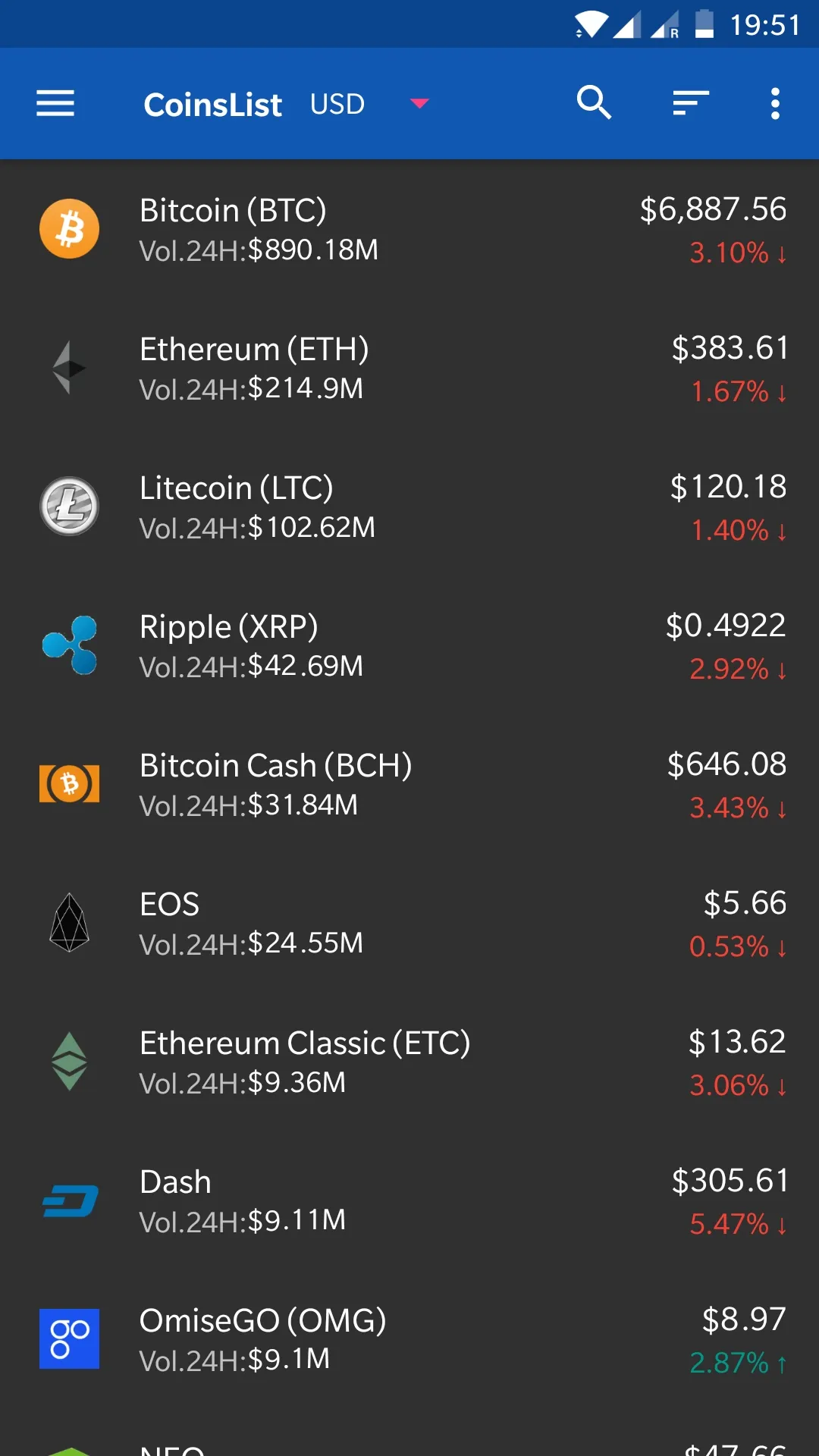Expand the USD currency dropdown arrow
The image size is (819, 1456).
(x=419, y=103)
